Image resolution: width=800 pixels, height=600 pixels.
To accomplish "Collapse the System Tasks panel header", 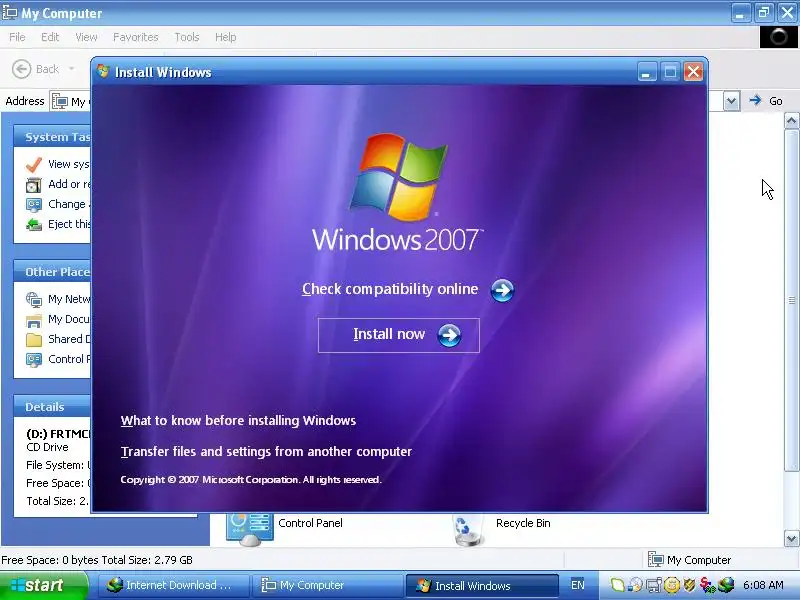I will (x=53, y=137).
